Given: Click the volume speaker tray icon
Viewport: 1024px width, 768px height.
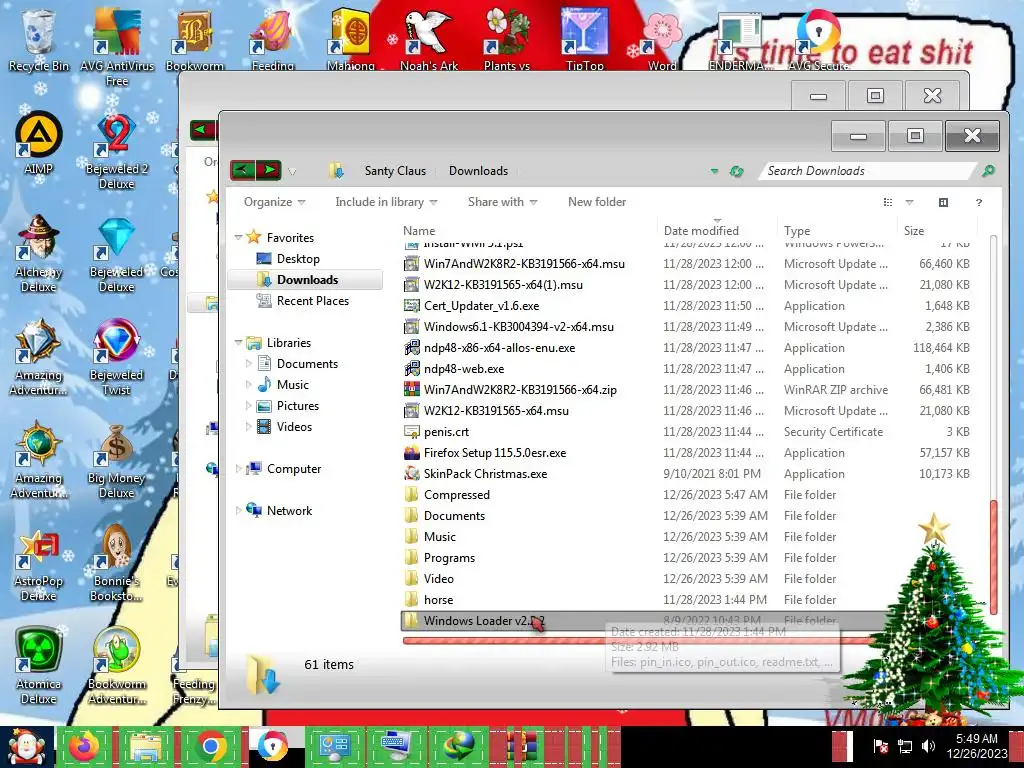Looking at the screenshot, I should [x=928, y=746].
